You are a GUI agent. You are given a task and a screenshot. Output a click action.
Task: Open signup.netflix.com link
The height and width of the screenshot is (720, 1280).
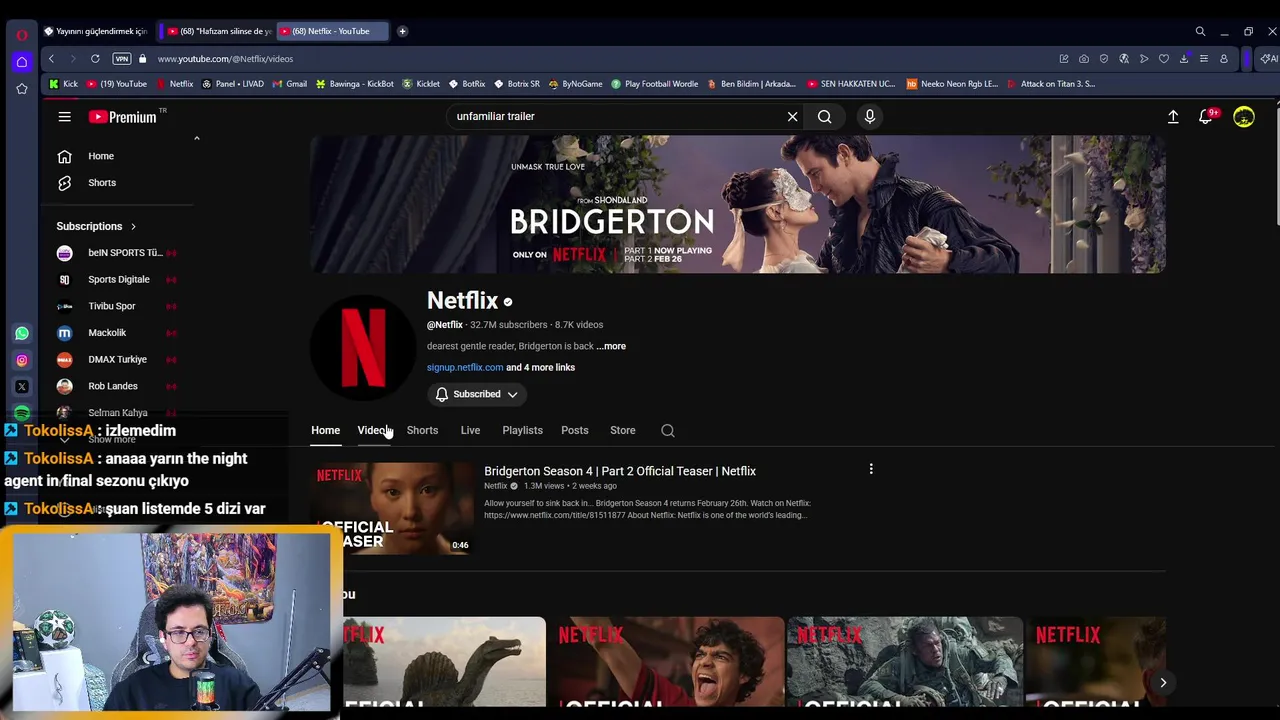pos(465,367)
